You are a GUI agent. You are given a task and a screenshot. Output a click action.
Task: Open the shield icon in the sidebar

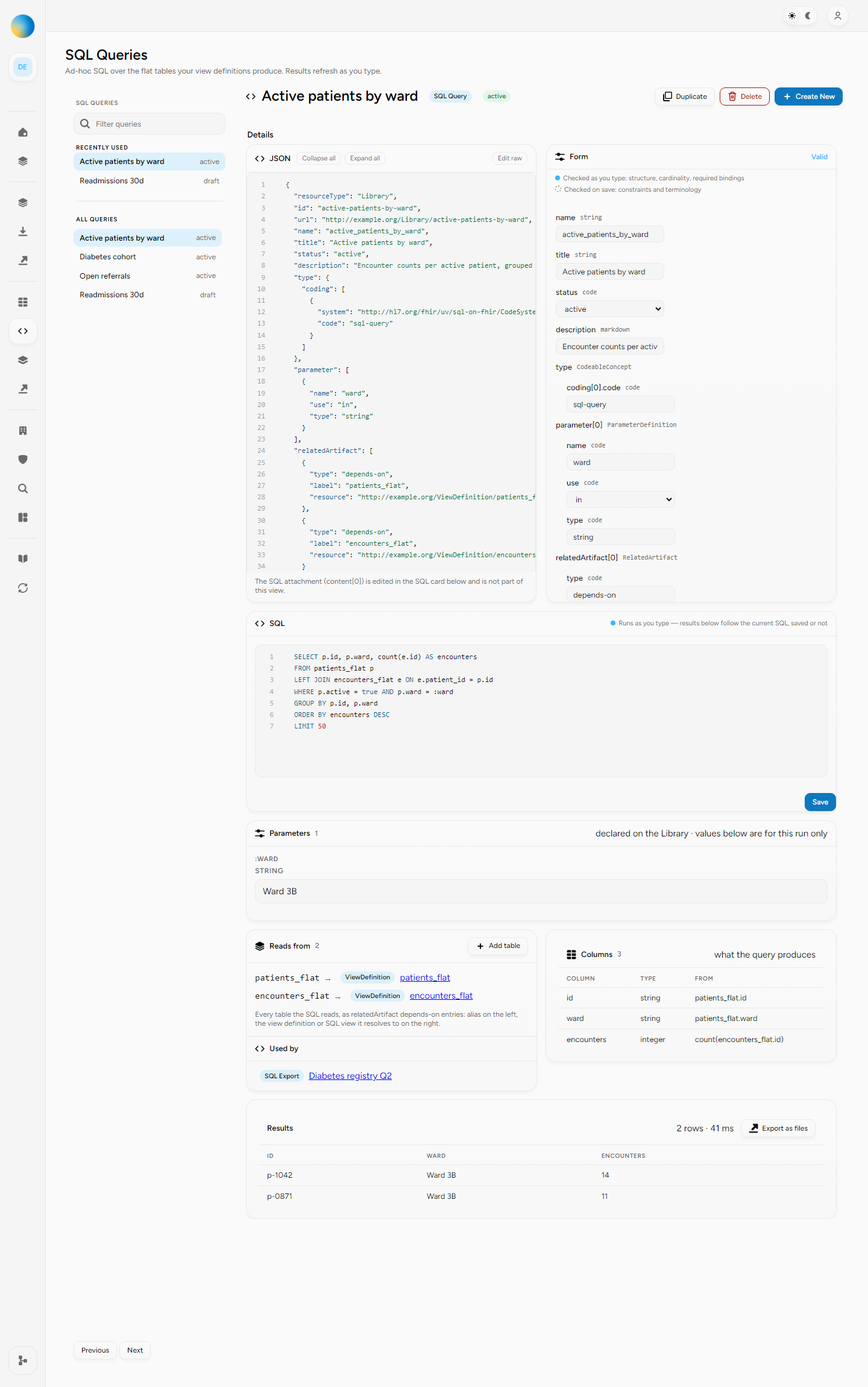pos(23,460)
